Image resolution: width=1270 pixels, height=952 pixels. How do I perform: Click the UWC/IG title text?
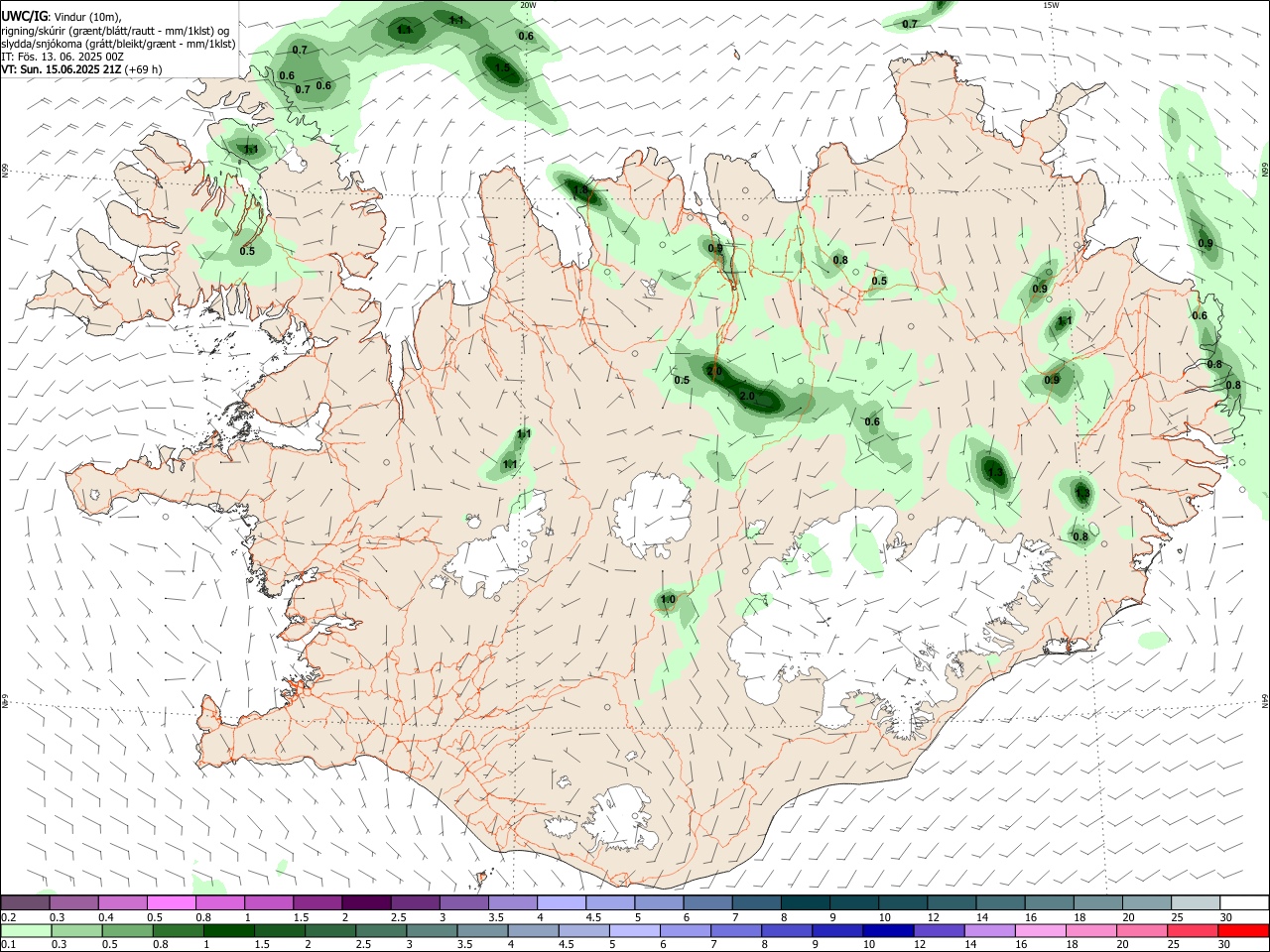pos(24,17)
